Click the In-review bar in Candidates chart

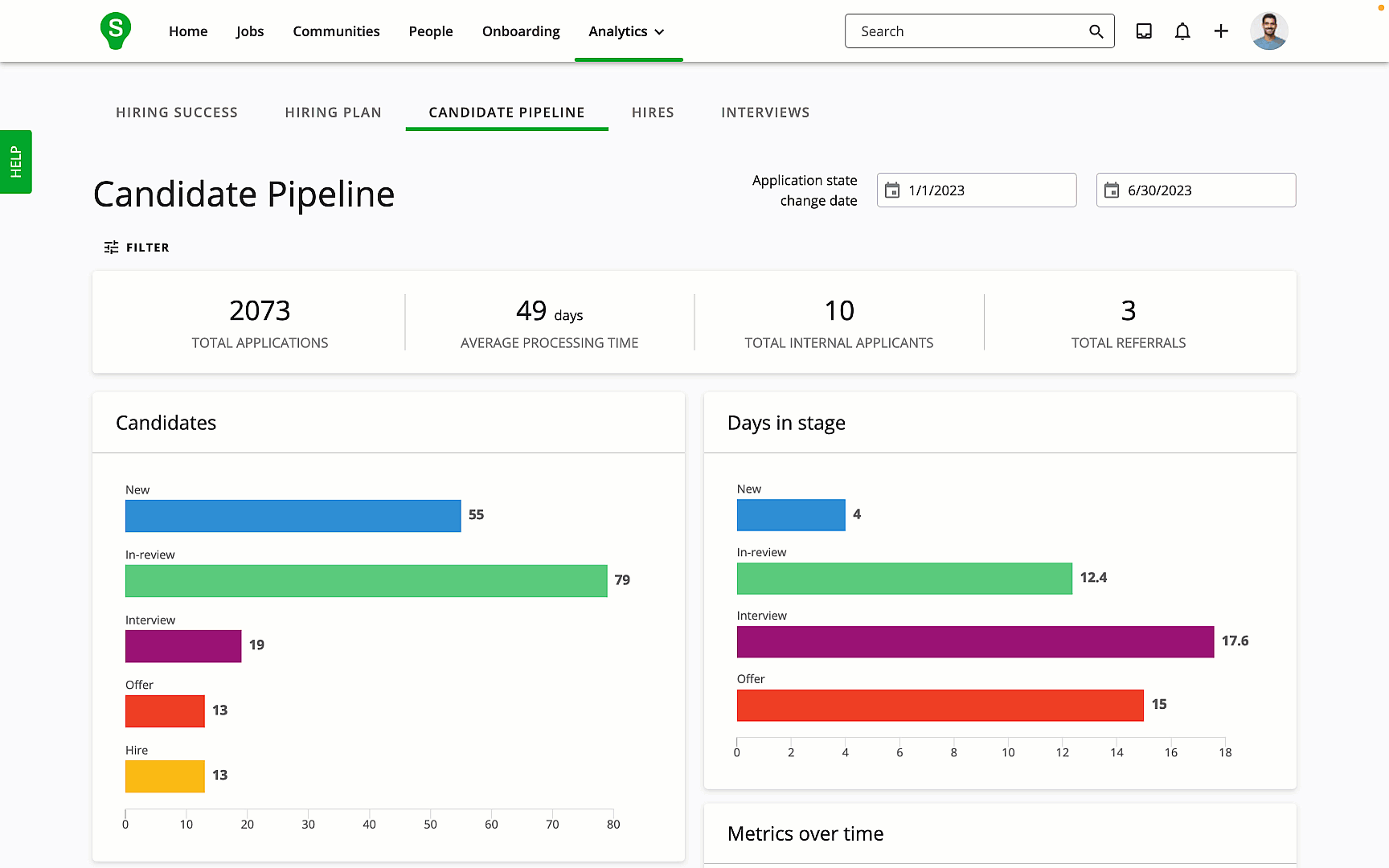[366, 580]
